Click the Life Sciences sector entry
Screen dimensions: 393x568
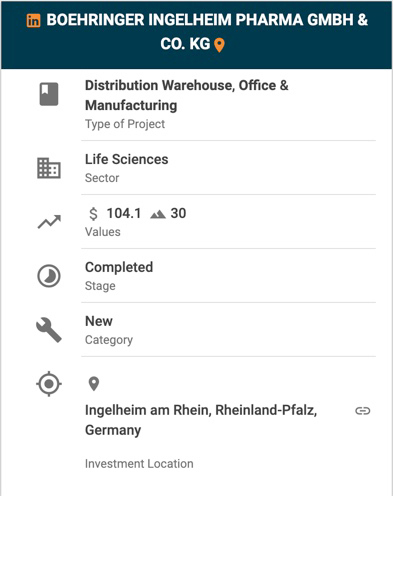[126, 159]
